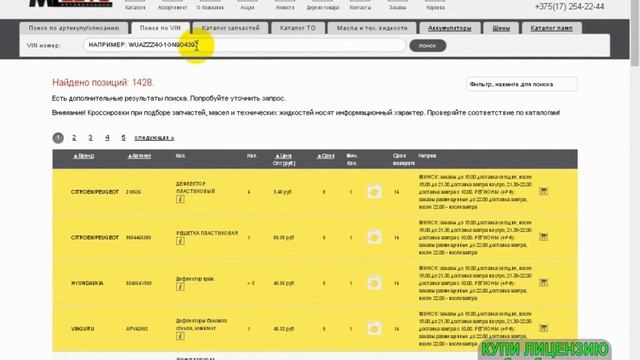Click РЕШЕТКА ПЛАСТИКОВАЯ product name
Image resolution: width=640 pixels, height=360 pixels.
pos(207,233)
